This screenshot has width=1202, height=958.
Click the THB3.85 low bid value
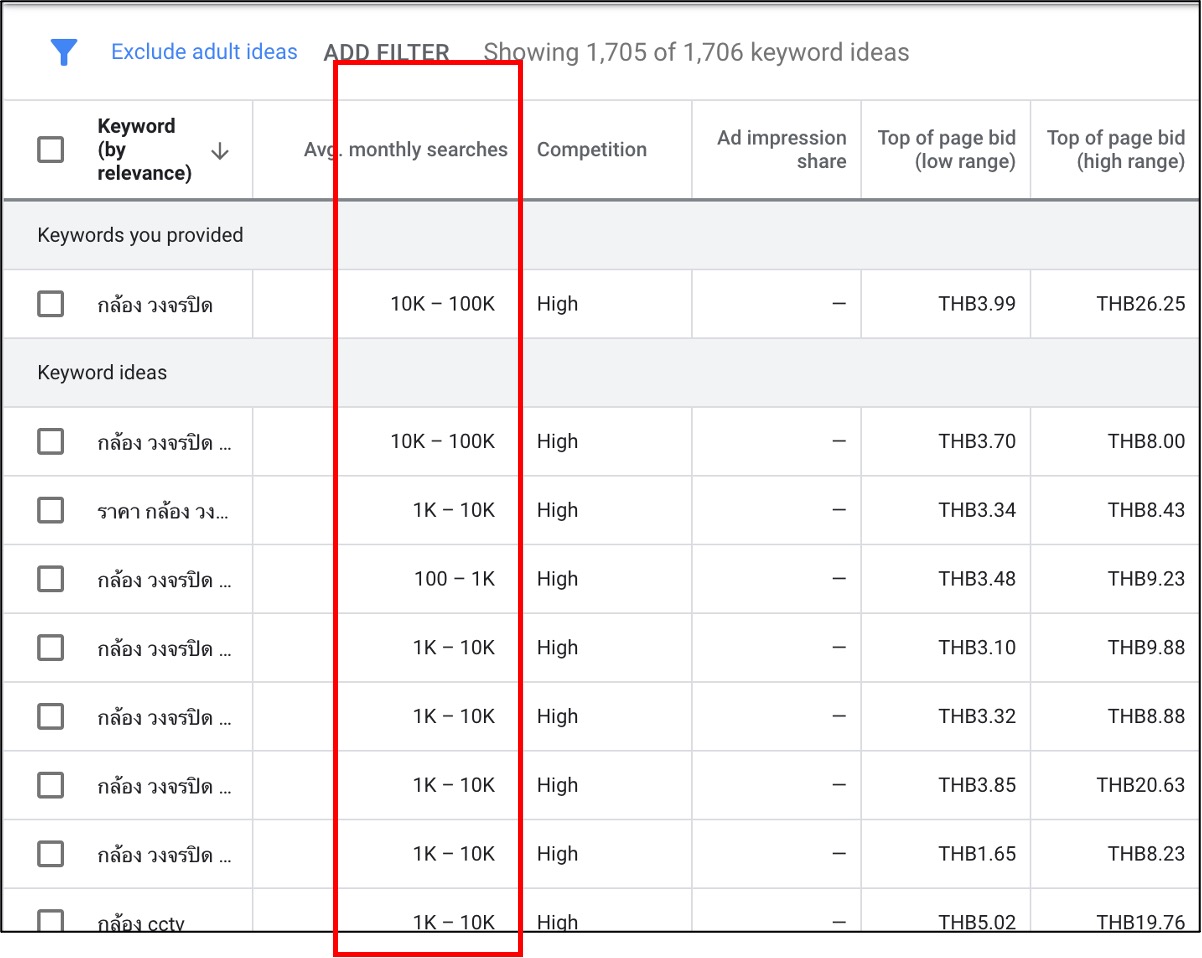coord(977,785)
